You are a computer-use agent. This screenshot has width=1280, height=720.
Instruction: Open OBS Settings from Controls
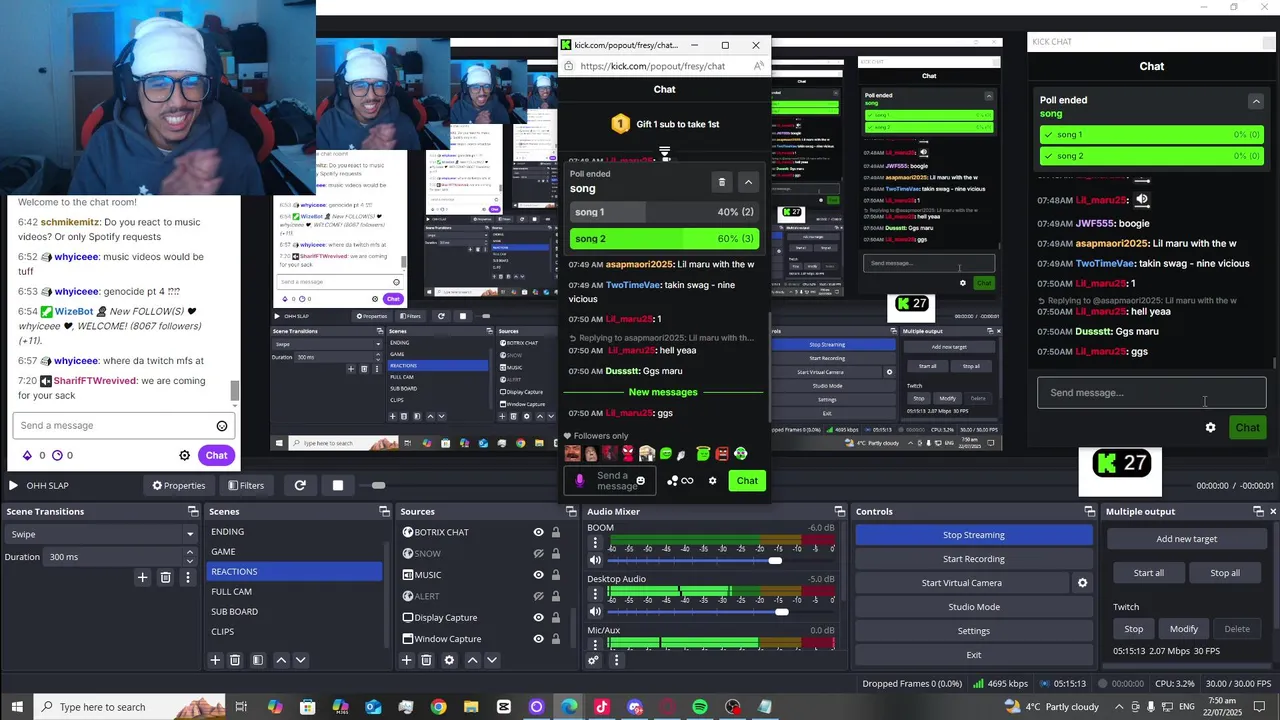click(974, 631)
